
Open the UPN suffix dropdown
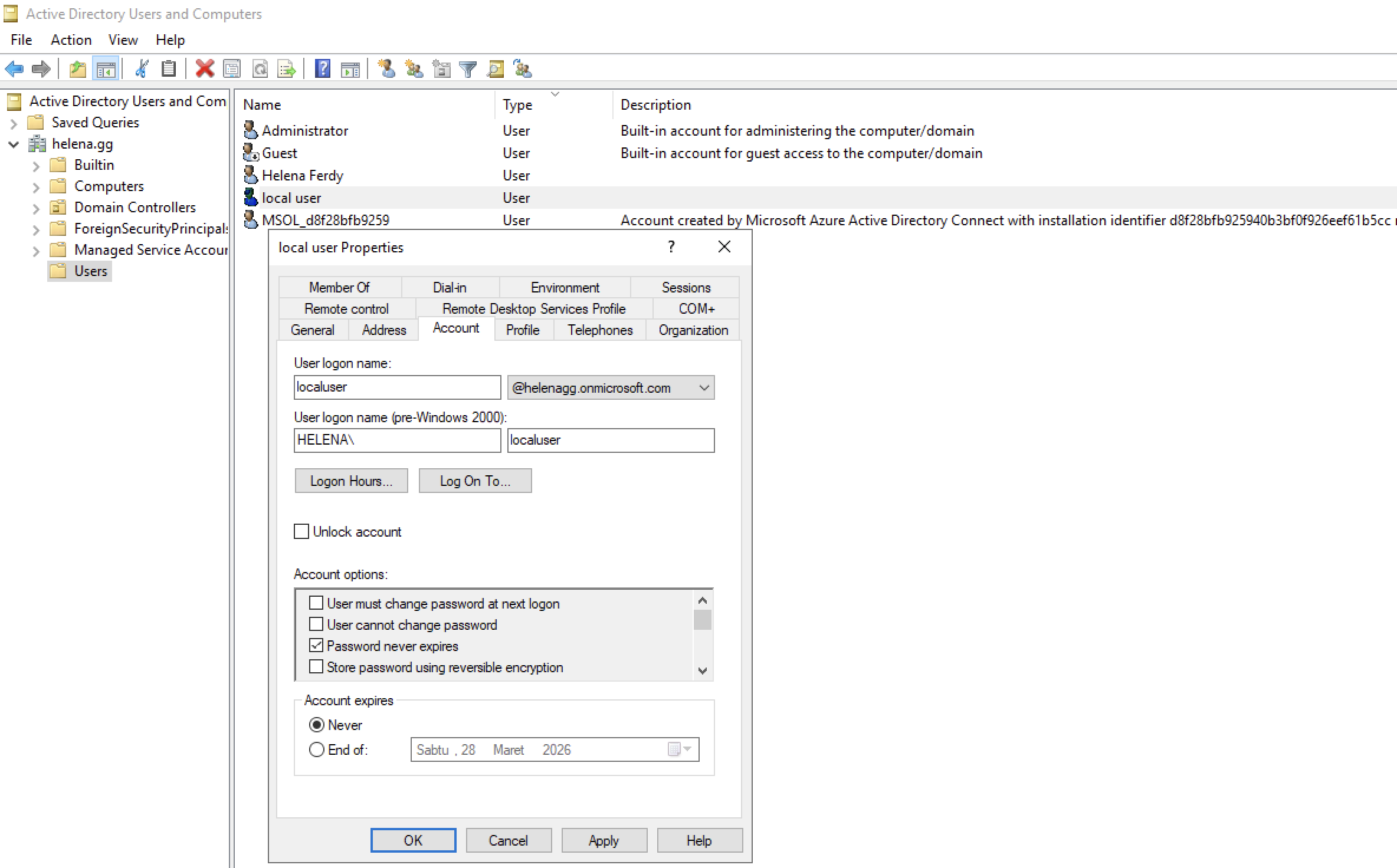703,388
